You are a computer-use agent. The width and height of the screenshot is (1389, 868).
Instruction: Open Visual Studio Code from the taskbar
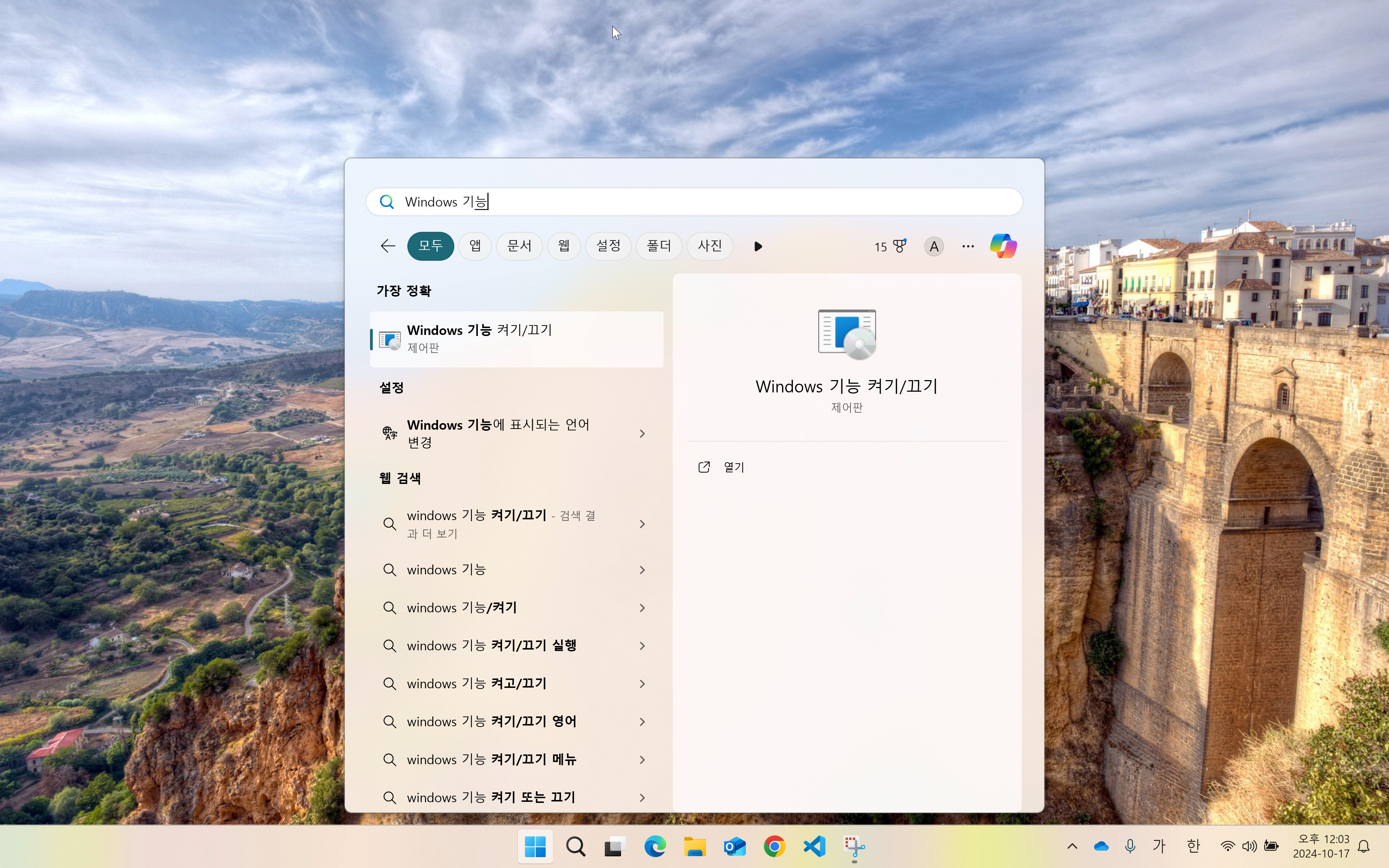[x=813, y=846]
